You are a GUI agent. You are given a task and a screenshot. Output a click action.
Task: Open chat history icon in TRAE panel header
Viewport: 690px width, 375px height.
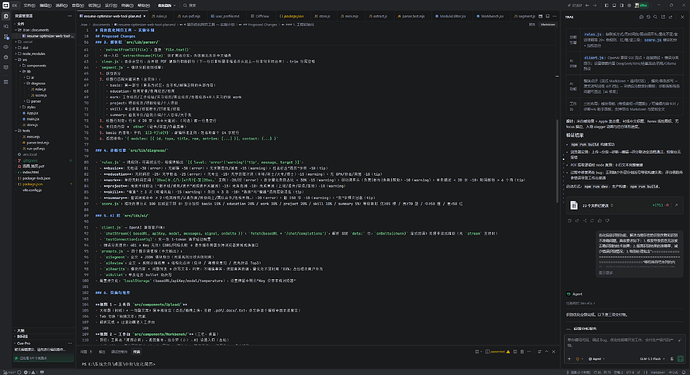point(648,17)
